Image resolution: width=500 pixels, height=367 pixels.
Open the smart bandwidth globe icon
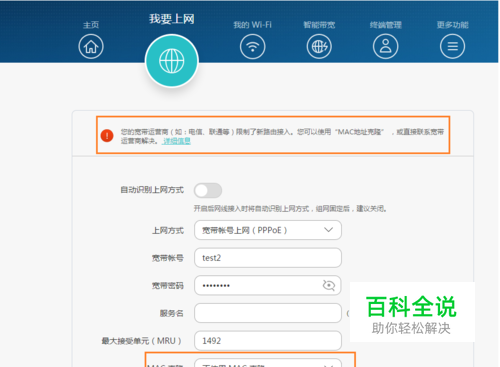(319, 47)
